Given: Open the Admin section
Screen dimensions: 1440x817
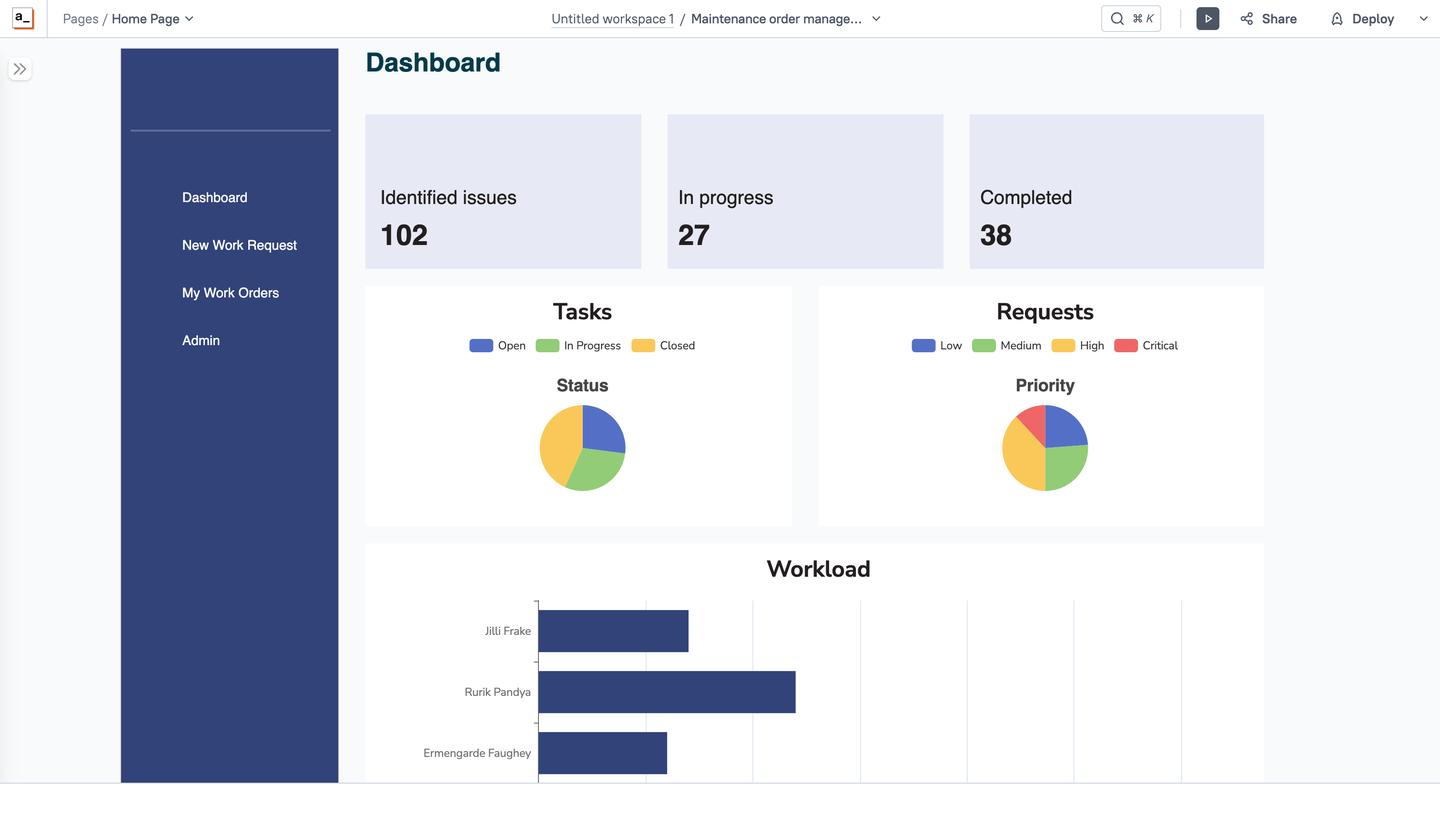Looking at the screenshot, I should [x=200, y=340].
